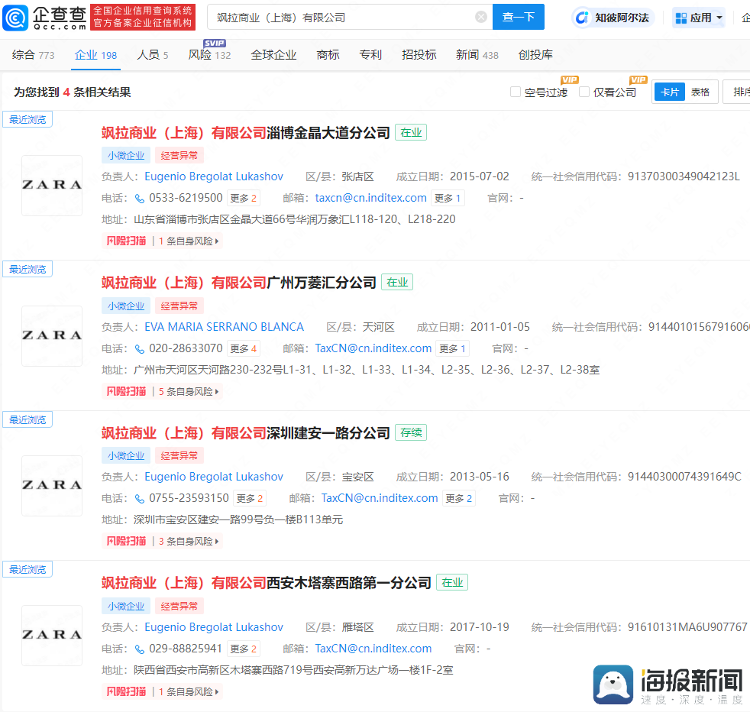Clear the search box with the X icon
The height and width of the screenshot is (712, 750).
click(x=481, y=17)
